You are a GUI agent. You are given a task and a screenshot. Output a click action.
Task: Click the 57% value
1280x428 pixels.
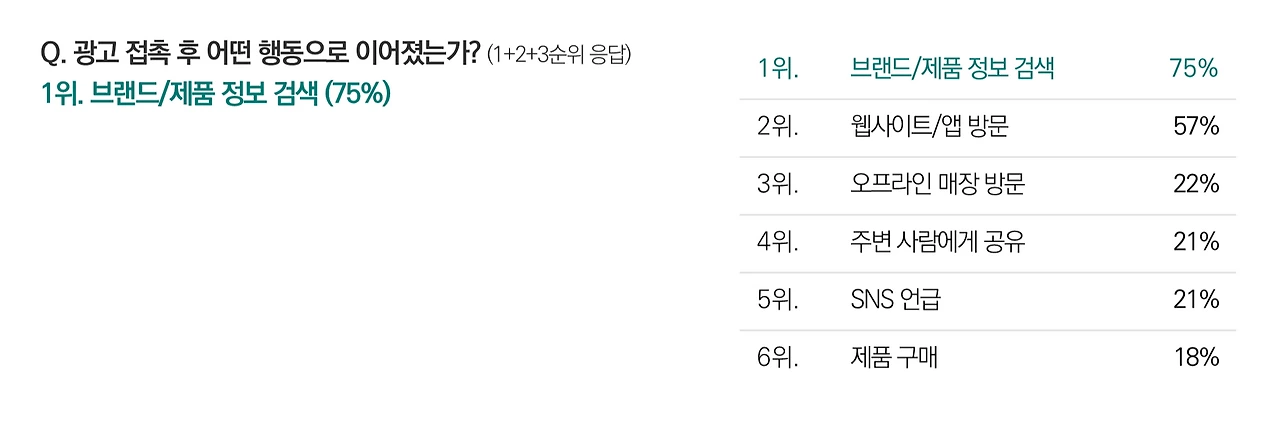point(1195,127)
